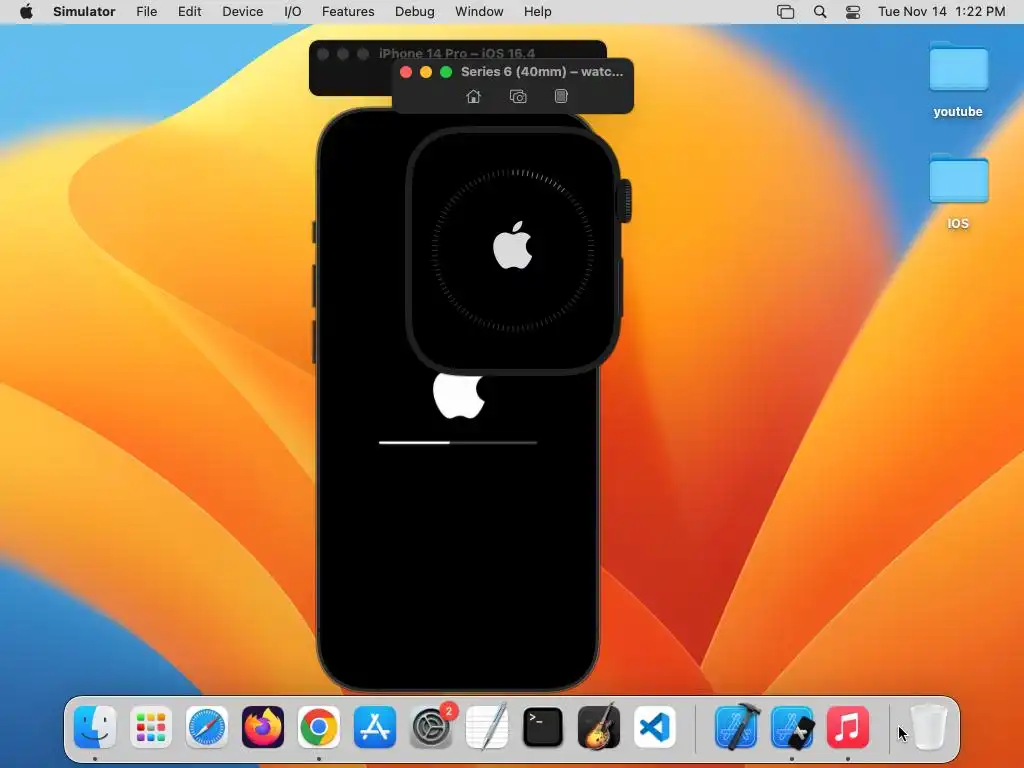1024x768 pixels.
Task: Open TextEdit from the Dock
Action: 487,727
